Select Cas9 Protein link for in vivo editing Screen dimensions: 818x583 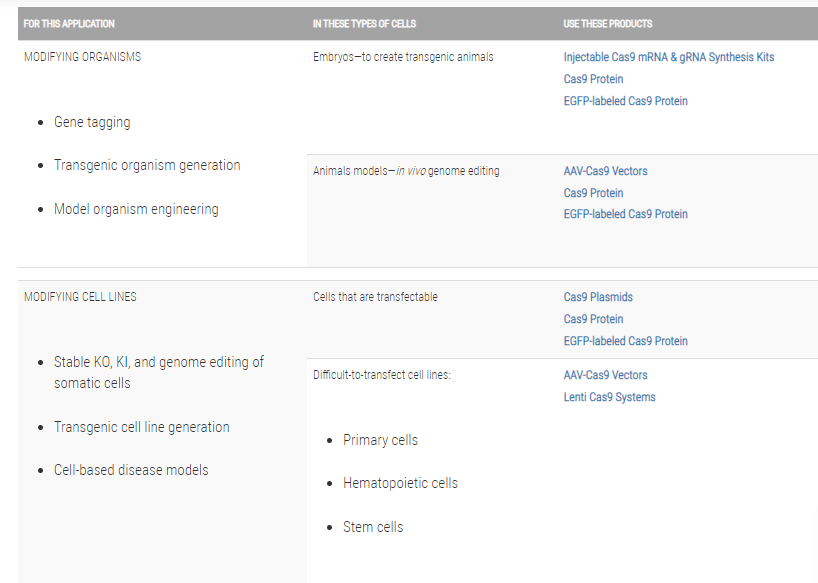(593, 193)
